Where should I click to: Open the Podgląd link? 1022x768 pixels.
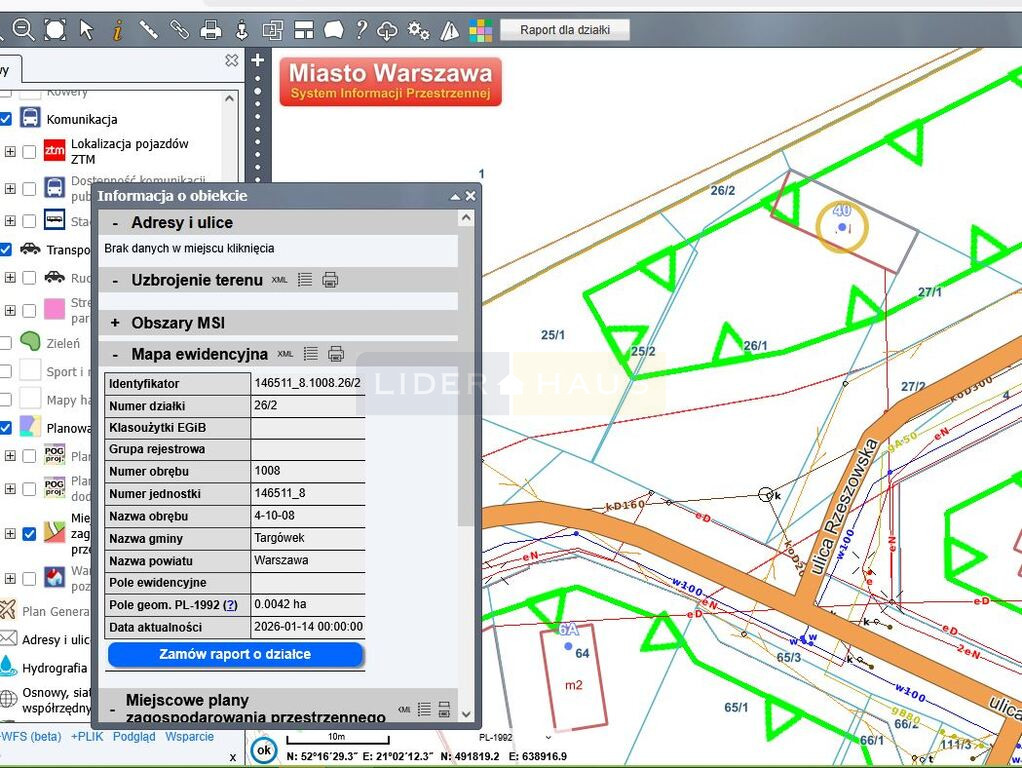[x=134, y=736]
